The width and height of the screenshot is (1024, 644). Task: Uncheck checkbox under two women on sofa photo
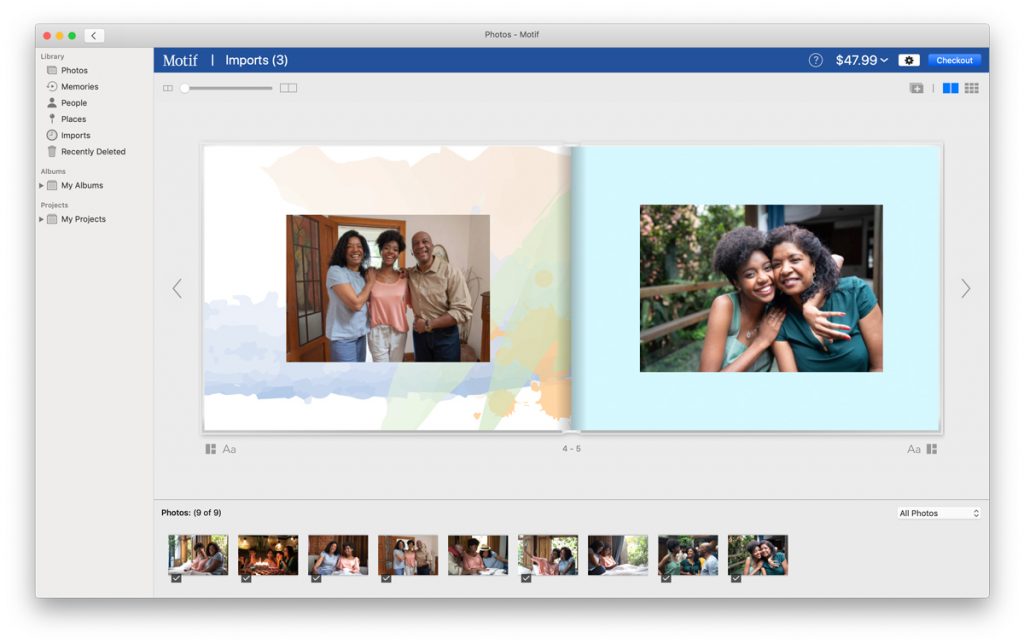click(x=316, y=579)
